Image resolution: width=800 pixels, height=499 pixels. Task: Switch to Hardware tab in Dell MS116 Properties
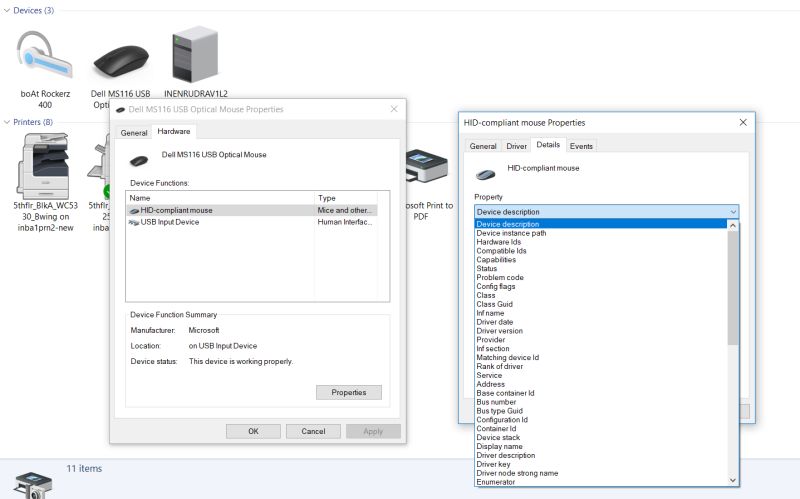(x=173, y=131)
